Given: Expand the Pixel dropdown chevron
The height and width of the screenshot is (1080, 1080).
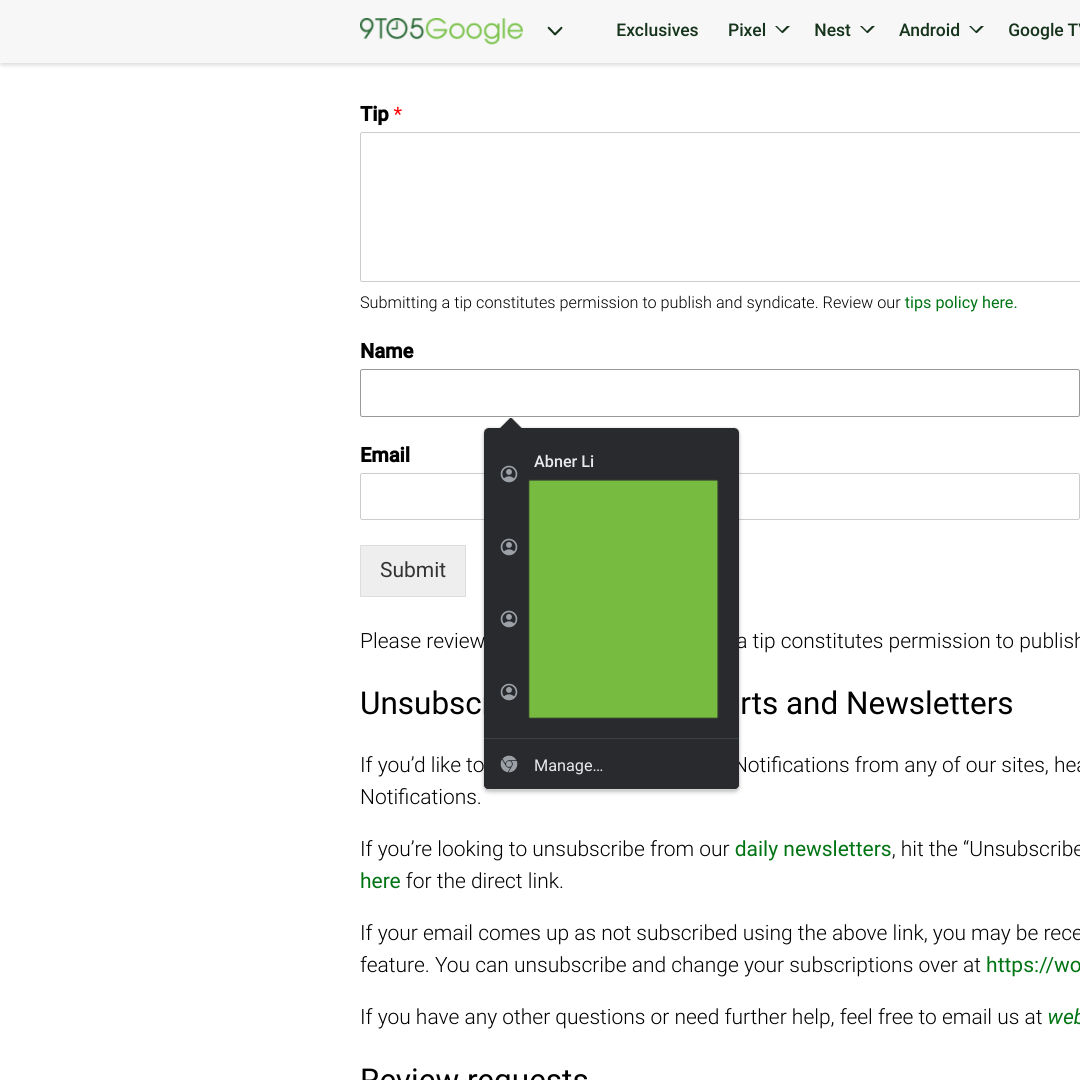Looking at the screenshot, I should 783,30.
